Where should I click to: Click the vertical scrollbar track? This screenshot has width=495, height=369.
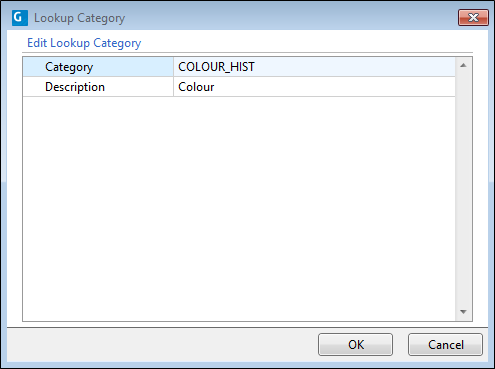coord(463,188)
